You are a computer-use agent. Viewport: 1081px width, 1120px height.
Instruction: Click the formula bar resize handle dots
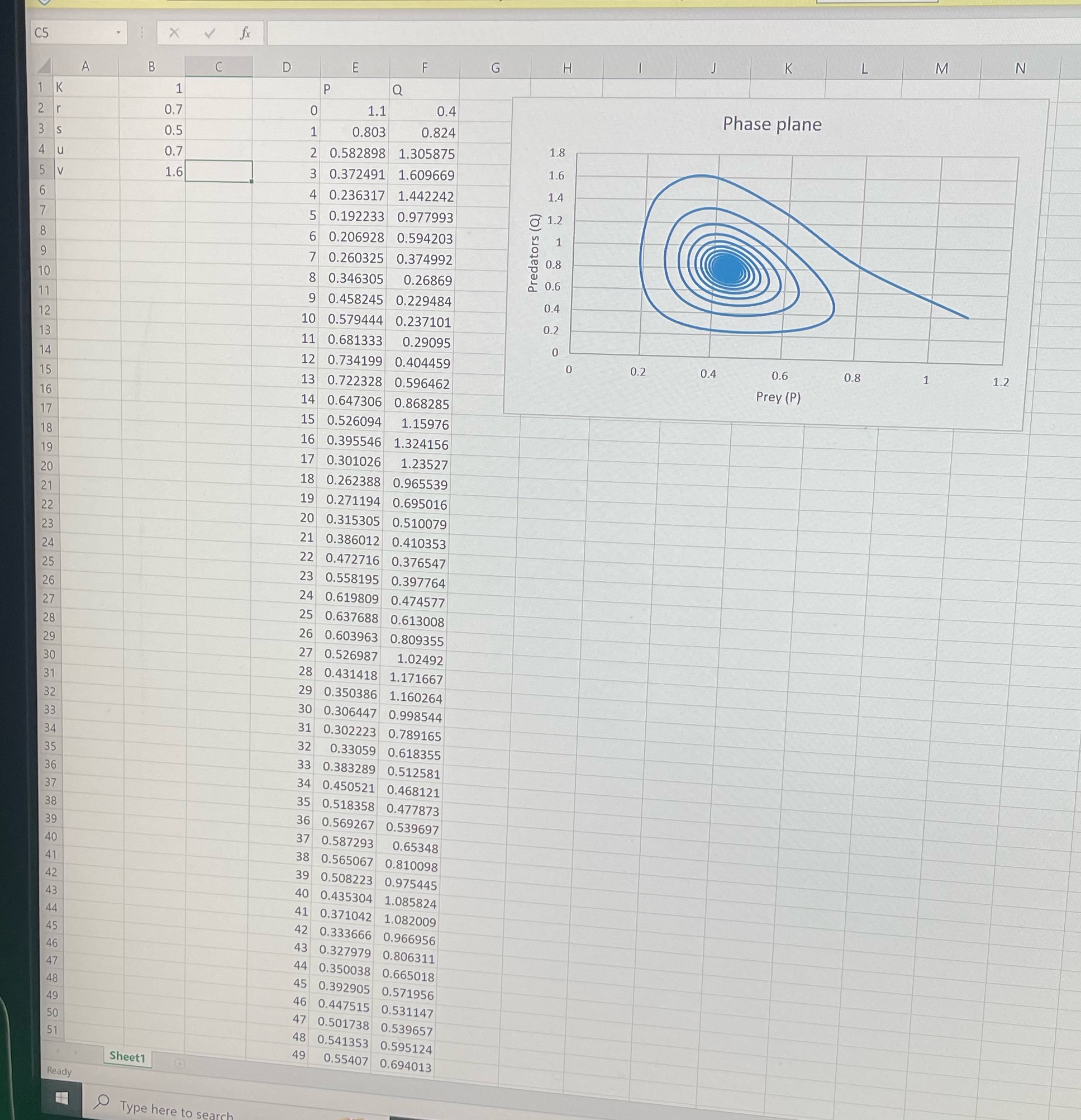point(142,33)
